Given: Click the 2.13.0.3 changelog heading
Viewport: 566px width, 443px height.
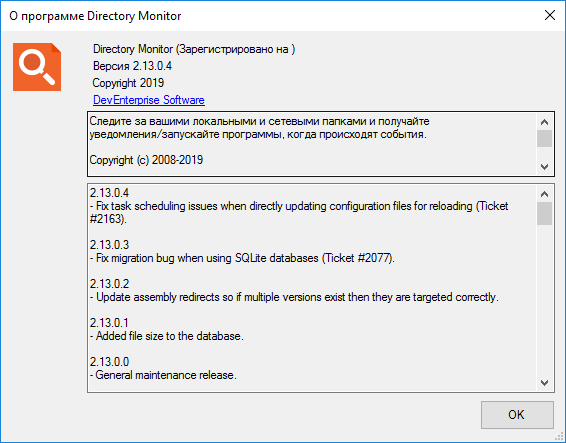Looking at the screenshot, I should 109,244.
